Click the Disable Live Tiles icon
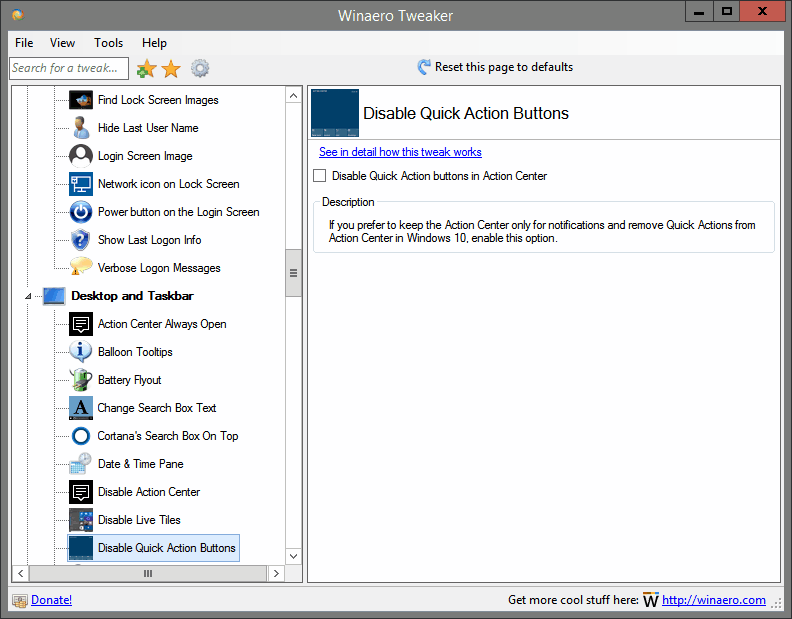The height and width of the screenshot is (619, 792). tap(81, 520)
